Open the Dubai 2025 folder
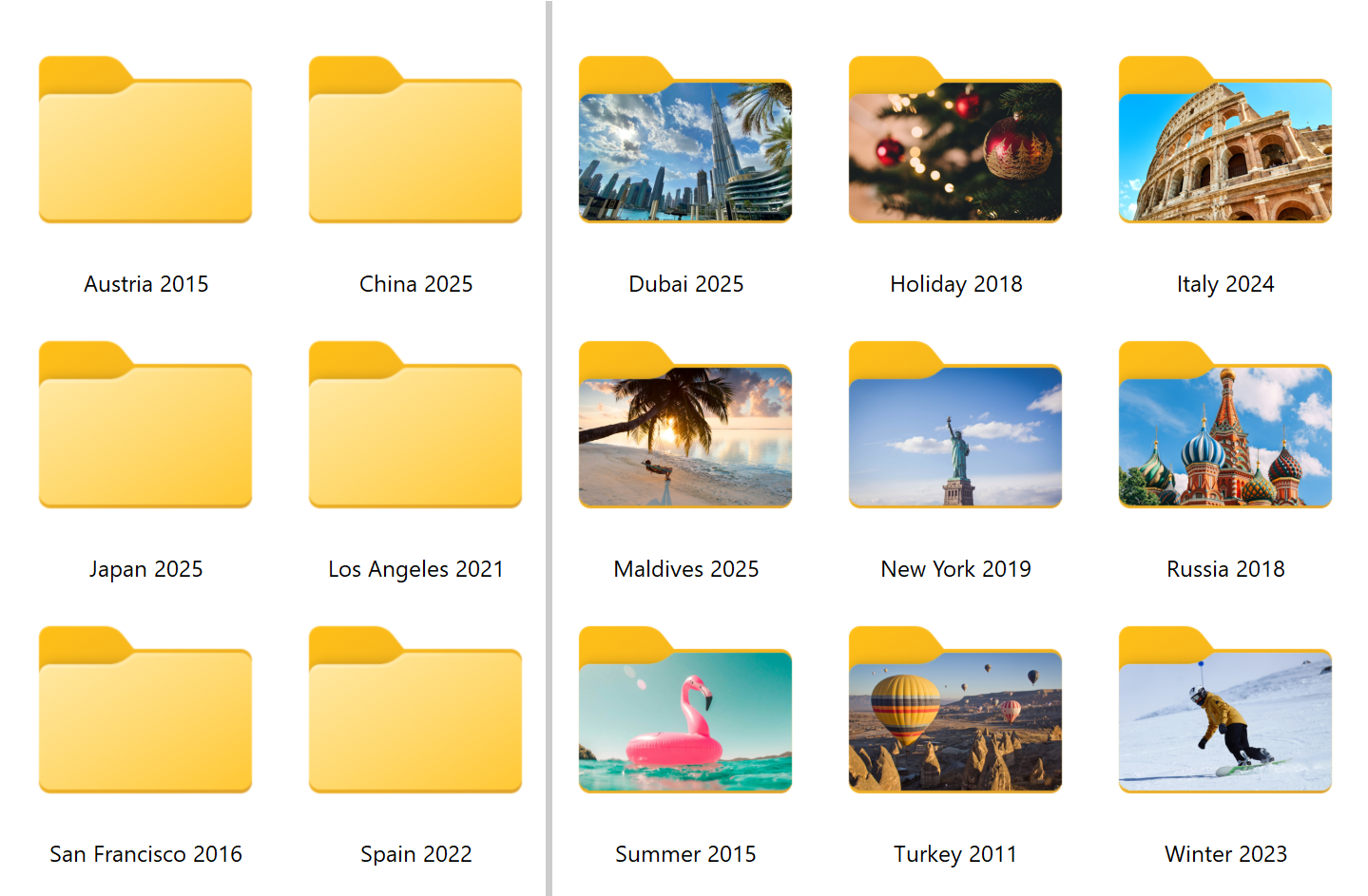The width and height of the screenshot is (1368, 896). [684, 147]
